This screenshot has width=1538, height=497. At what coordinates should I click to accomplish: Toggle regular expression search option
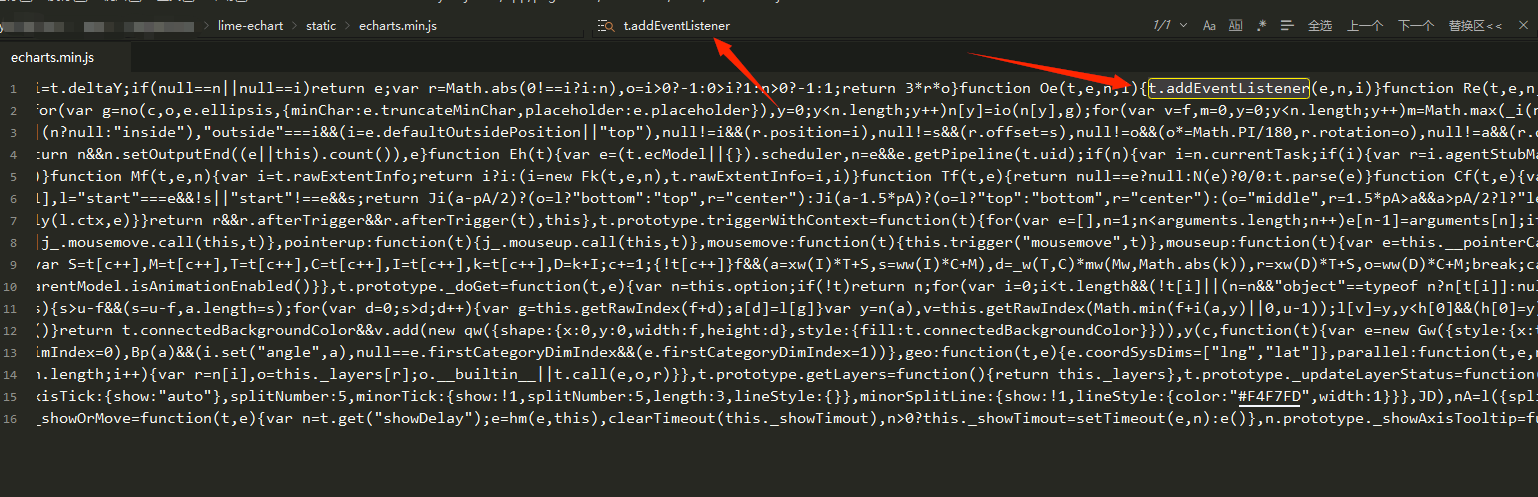1262,25
